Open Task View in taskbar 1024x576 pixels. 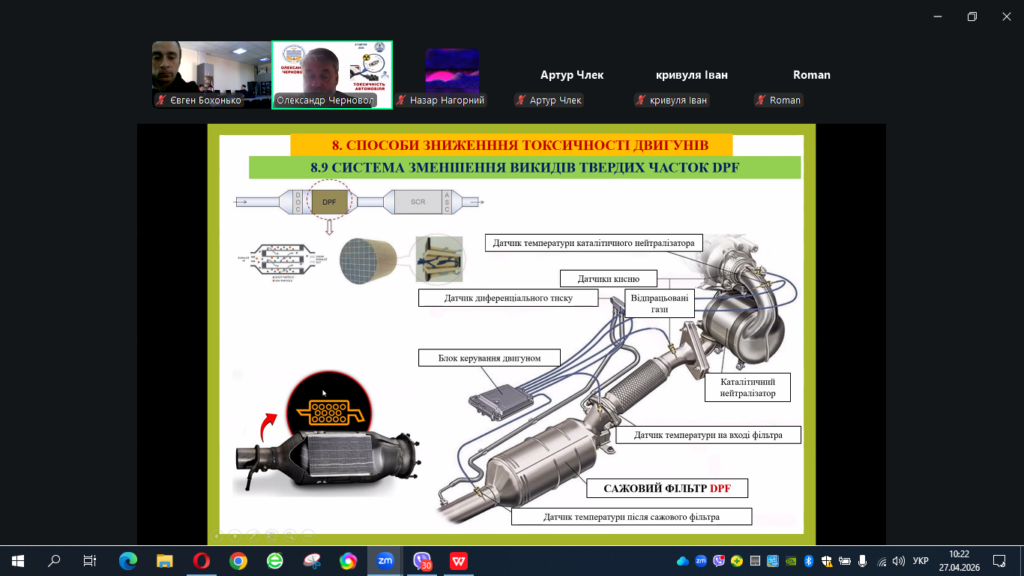(x=89, y=561)
